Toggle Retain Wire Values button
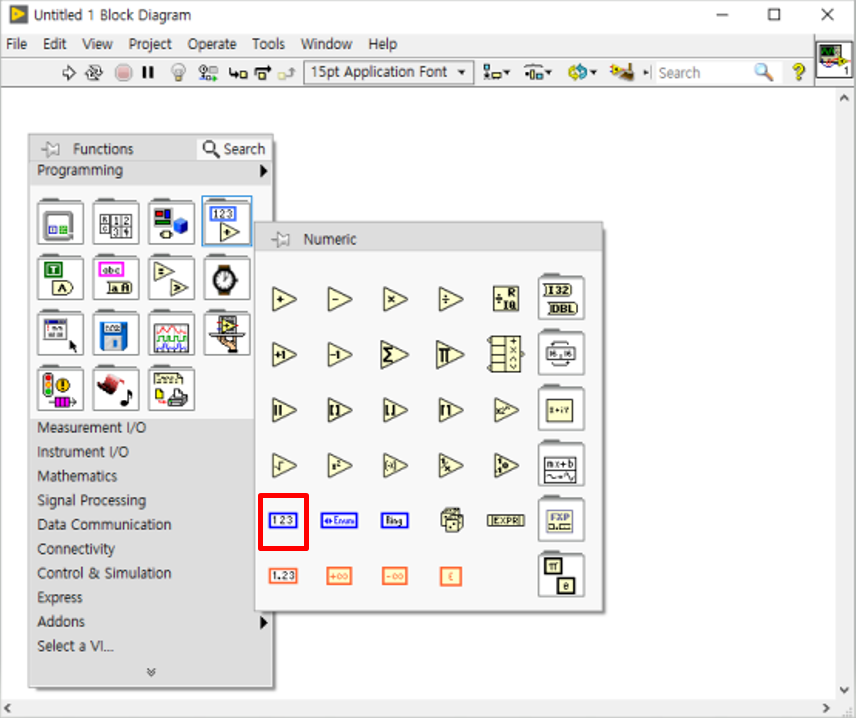The image size is (856, 718). 208,73
